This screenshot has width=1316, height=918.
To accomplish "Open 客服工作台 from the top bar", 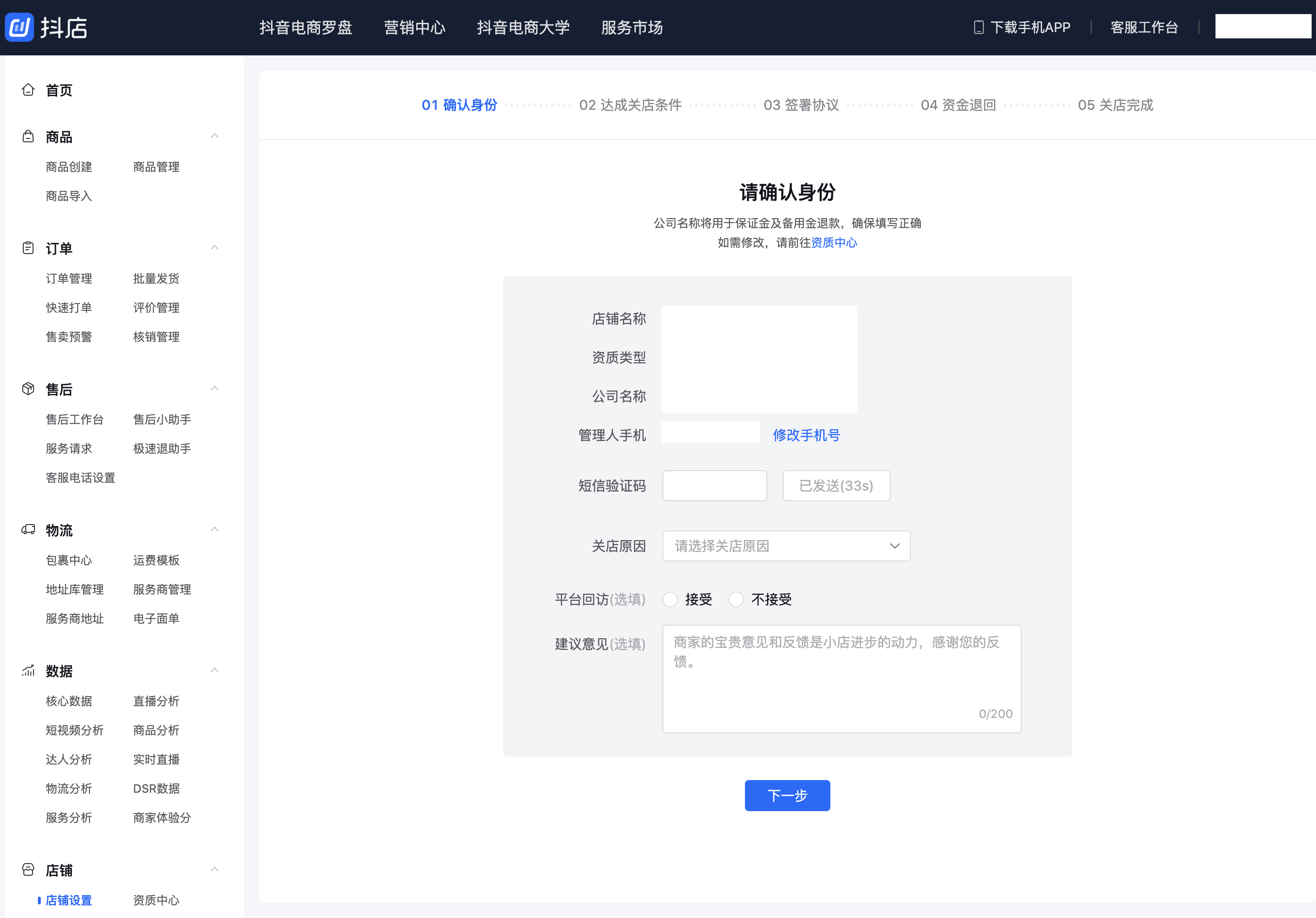I will (x=1144, y=26).
